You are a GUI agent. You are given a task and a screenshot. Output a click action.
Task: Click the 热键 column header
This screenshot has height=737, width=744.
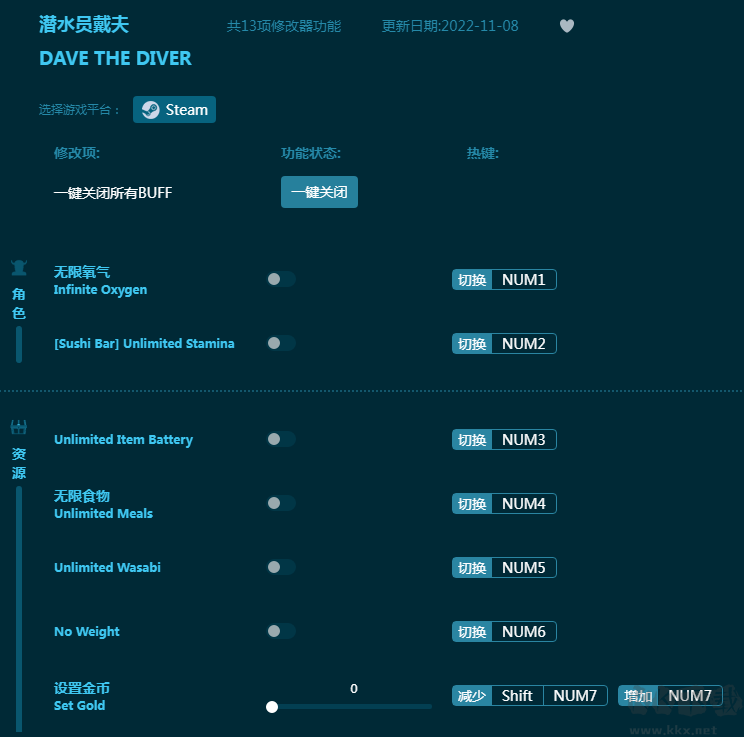click(483, 153)
